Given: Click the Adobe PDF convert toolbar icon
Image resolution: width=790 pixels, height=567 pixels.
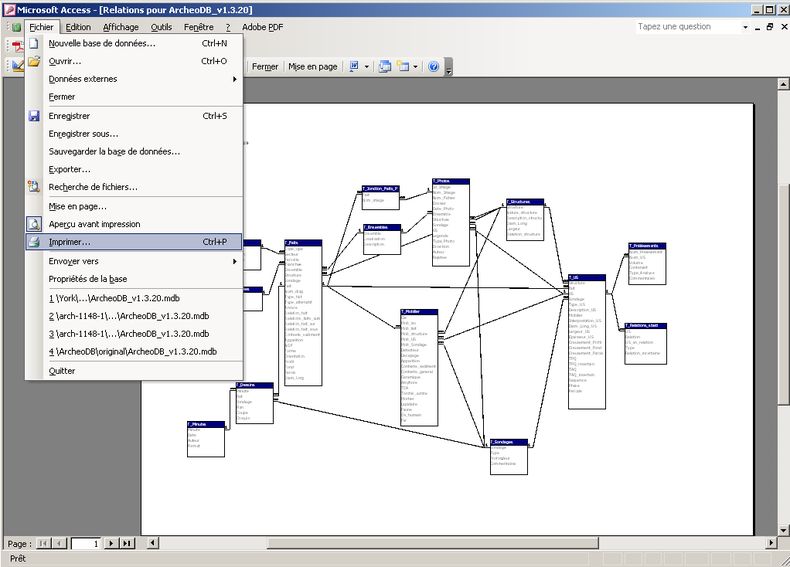Looking at the screenshot, I should coord(18,46).
